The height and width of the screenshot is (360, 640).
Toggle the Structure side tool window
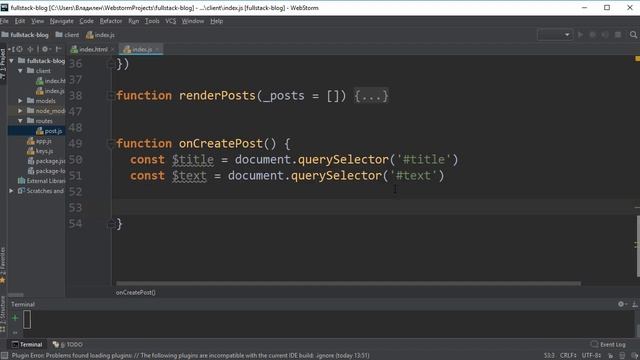click(x=3, y=313)
